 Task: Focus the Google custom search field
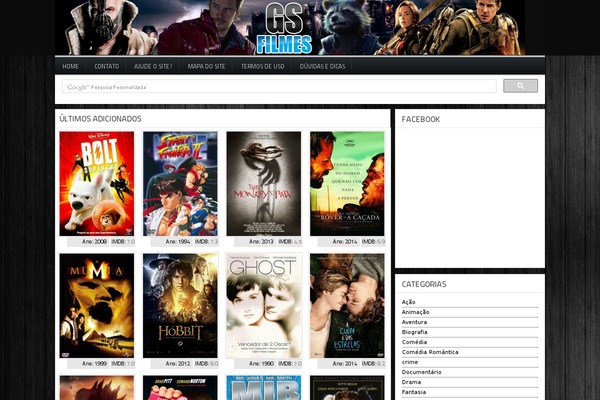[x=279, y=87]
